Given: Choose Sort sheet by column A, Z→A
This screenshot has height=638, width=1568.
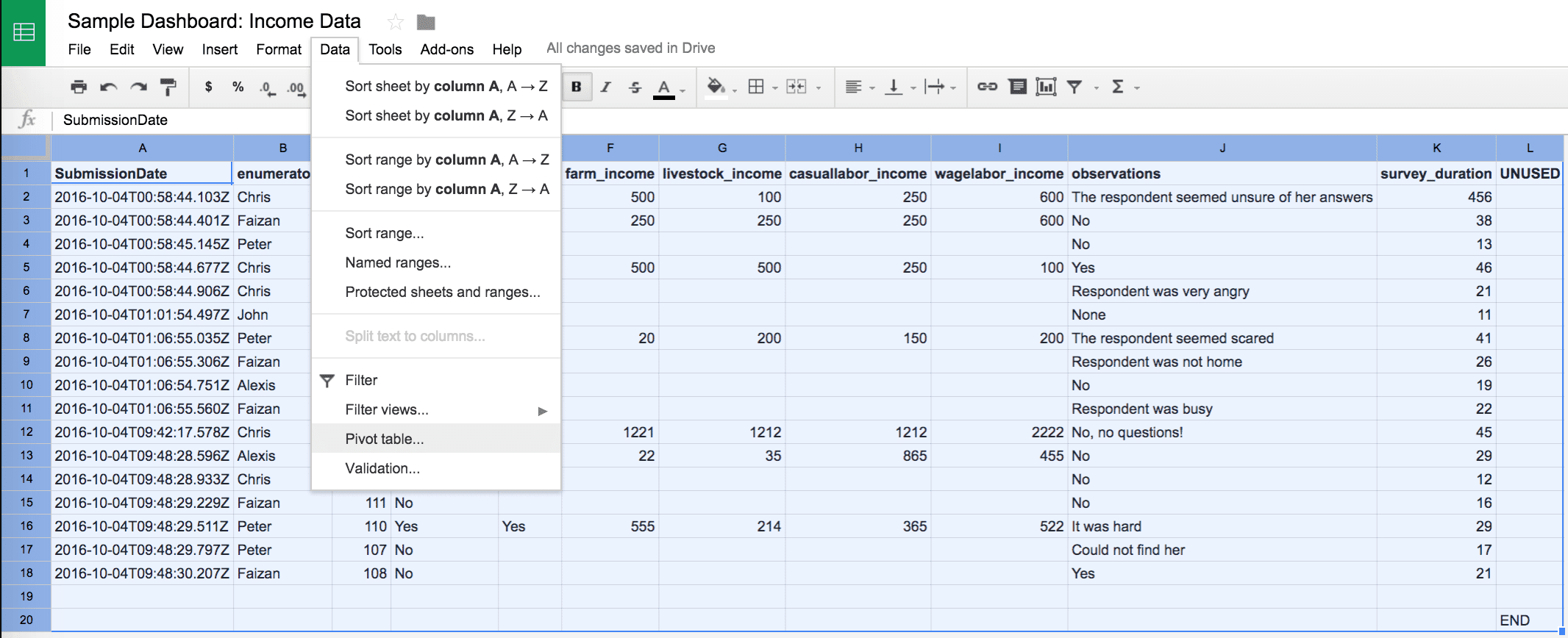Looking at the screenshot, I should [436, 115].
